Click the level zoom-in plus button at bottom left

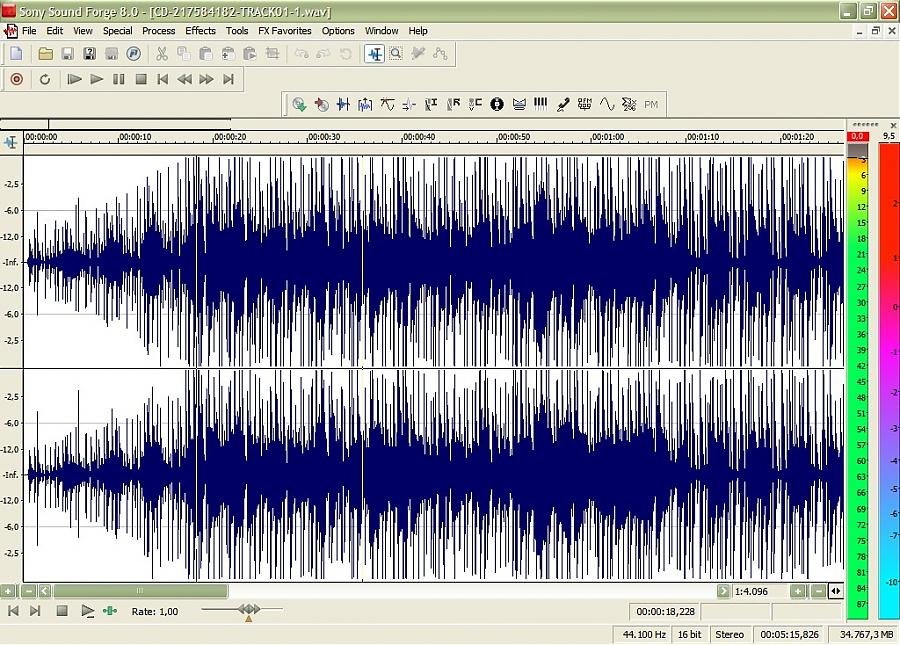[7, 590]
